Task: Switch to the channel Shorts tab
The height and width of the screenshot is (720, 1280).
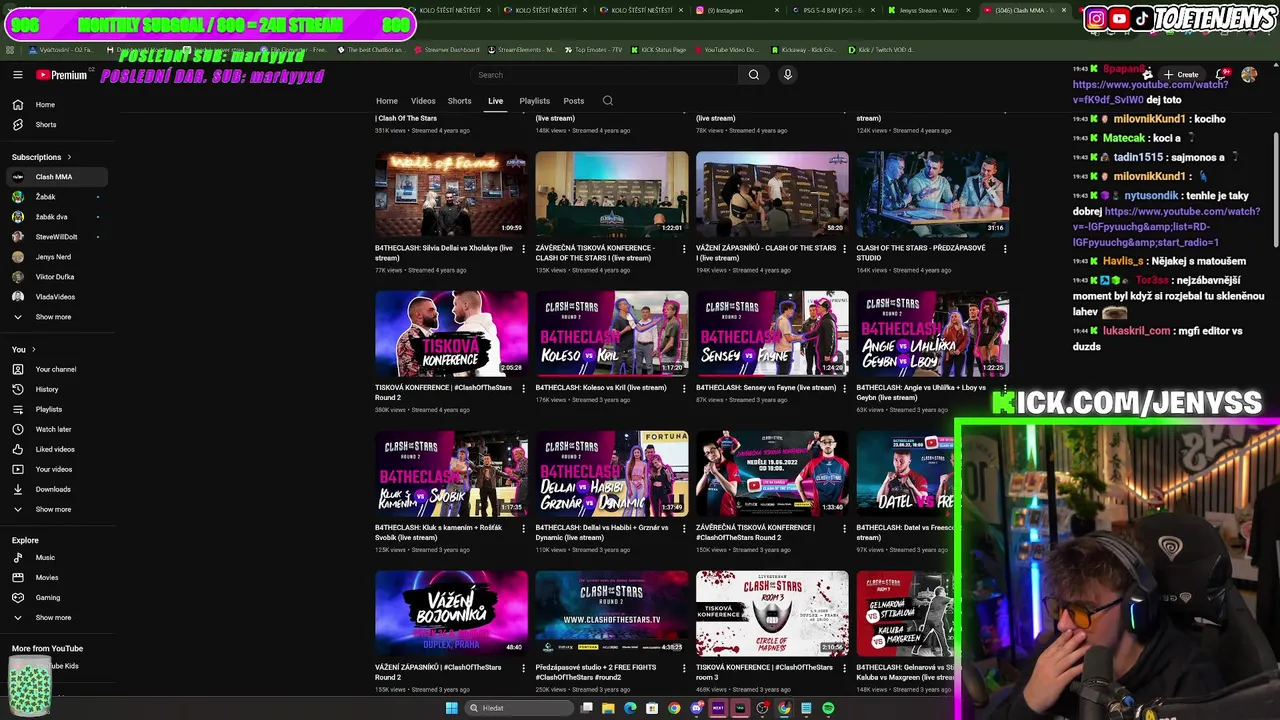Action: click(460, 101)
